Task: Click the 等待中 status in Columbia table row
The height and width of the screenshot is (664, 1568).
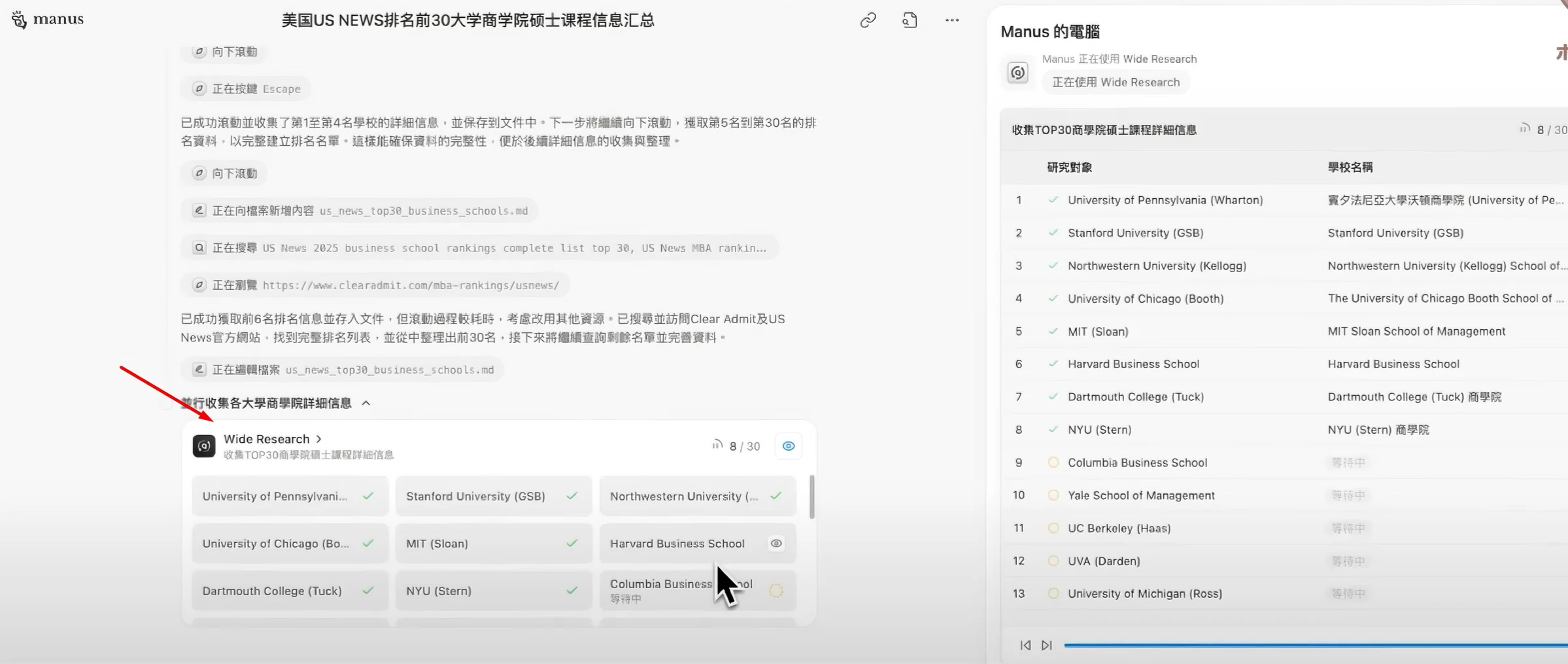Action: pyautogui.click(x=1348, y=463)
